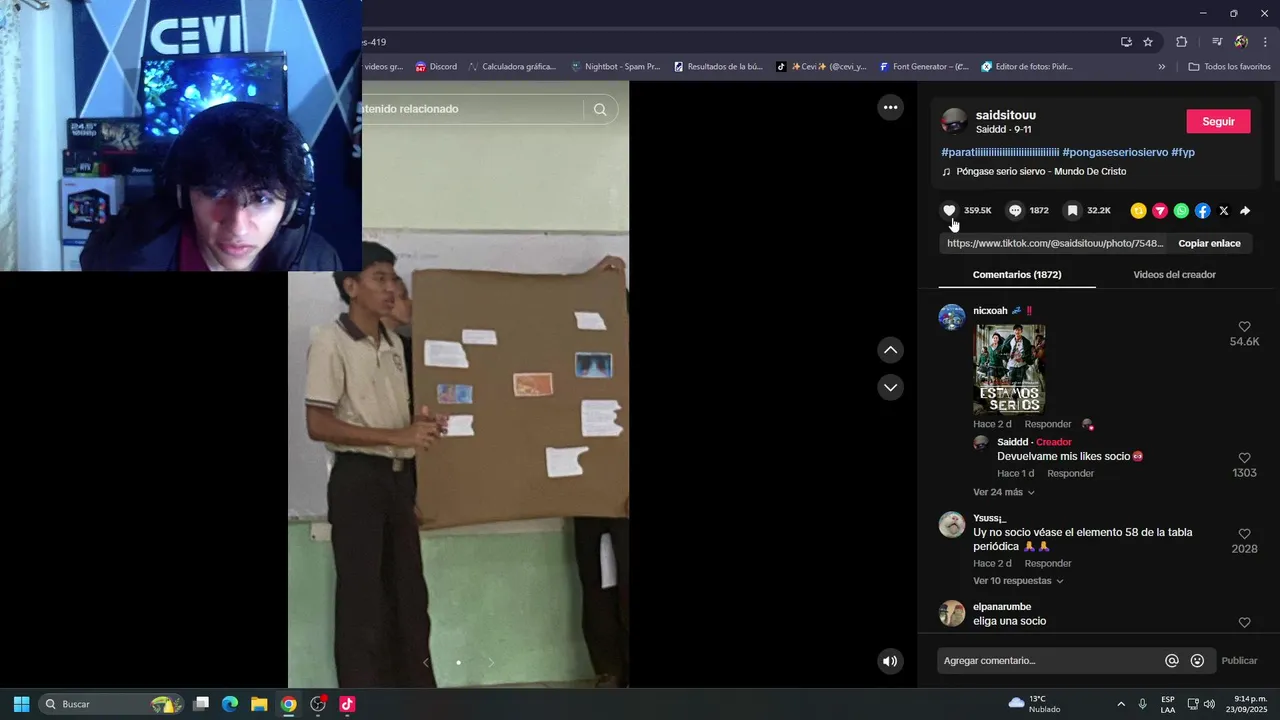Reply to nicxoah's comment
The image size is (1280, 720).
(x=1048, y=424)
